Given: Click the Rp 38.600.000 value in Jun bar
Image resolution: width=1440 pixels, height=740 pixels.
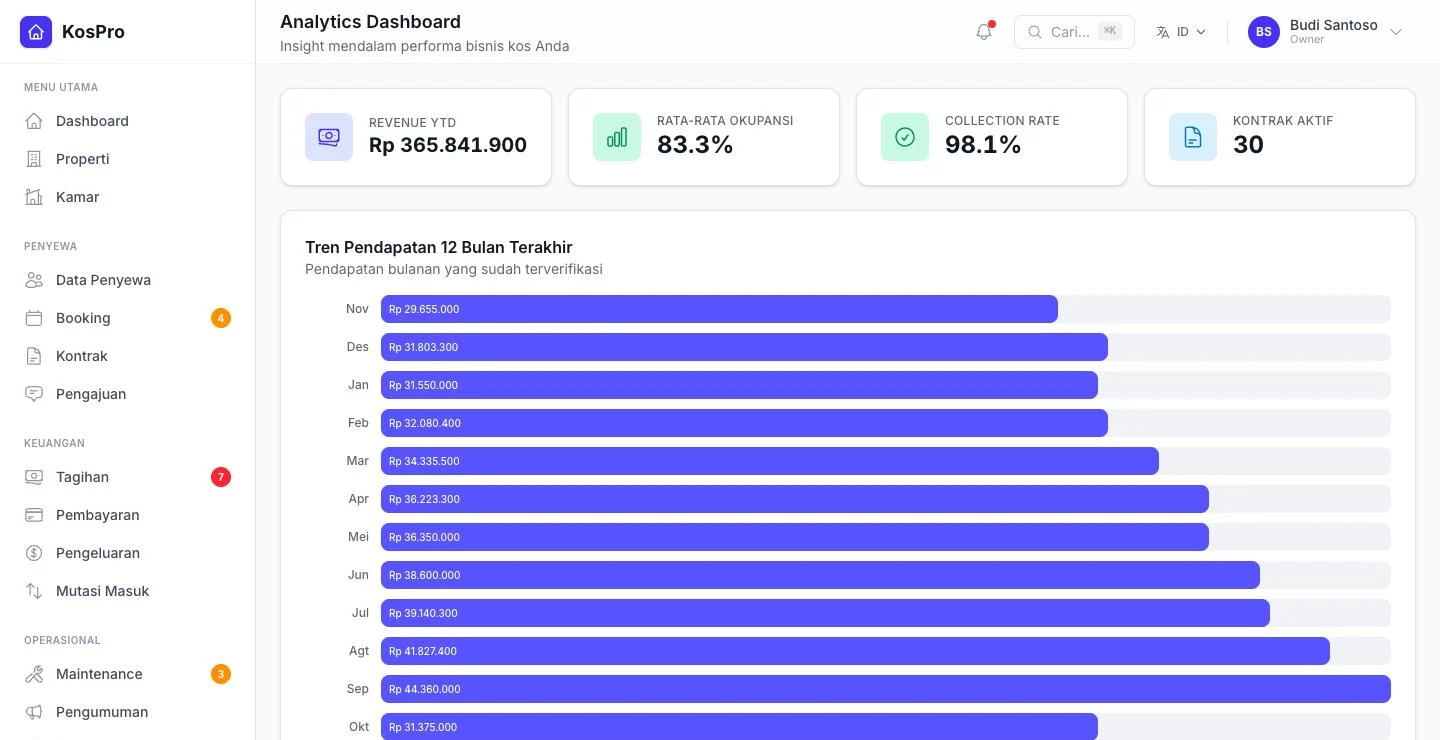Looking at the screenshot, I should (424, 575).
